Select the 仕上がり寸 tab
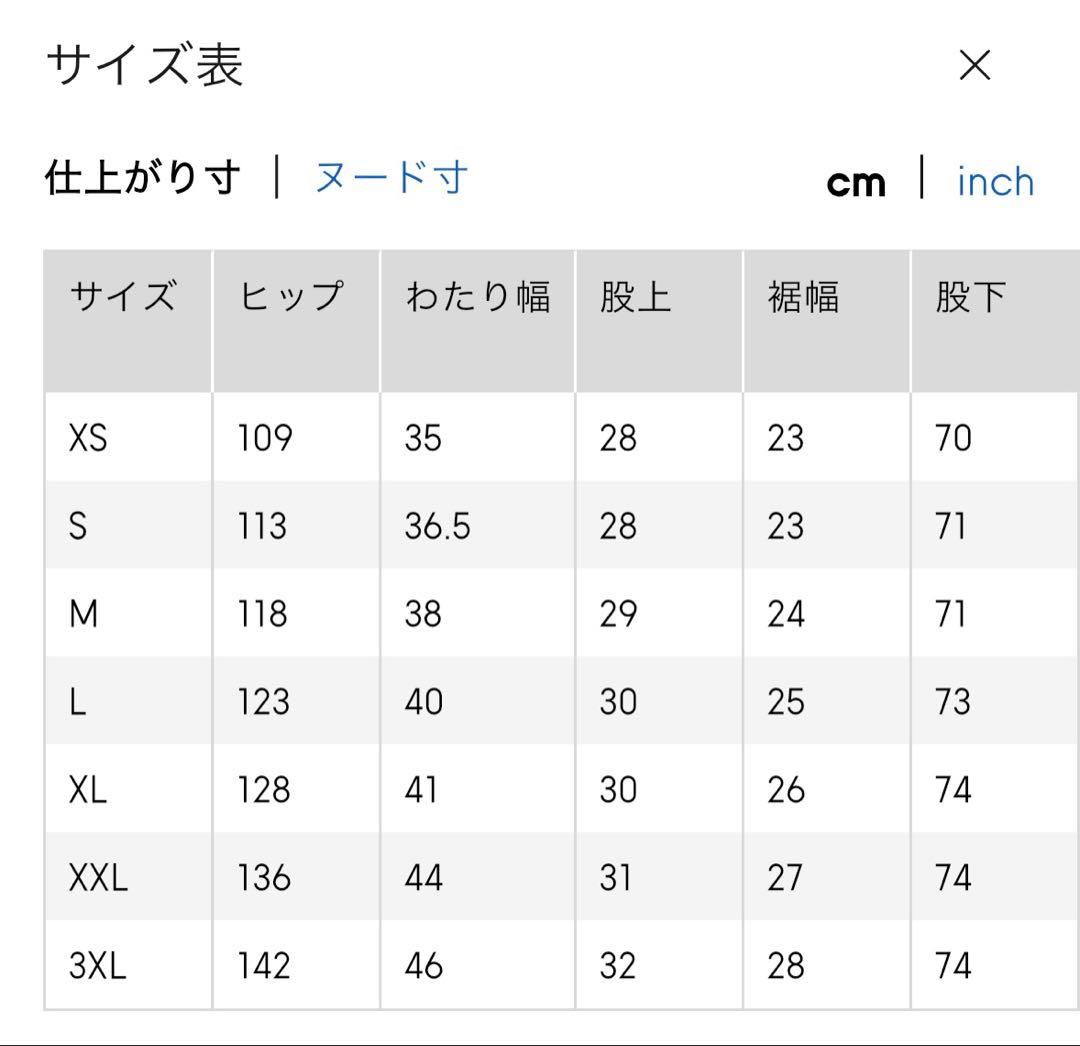The width and height of the screenshot is (1080, 1046). coord(142,178)
